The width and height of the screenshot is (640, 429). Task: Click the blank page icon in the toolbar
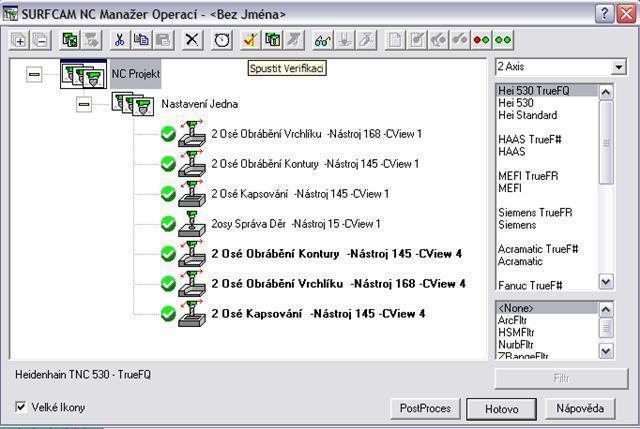(395, 40)
